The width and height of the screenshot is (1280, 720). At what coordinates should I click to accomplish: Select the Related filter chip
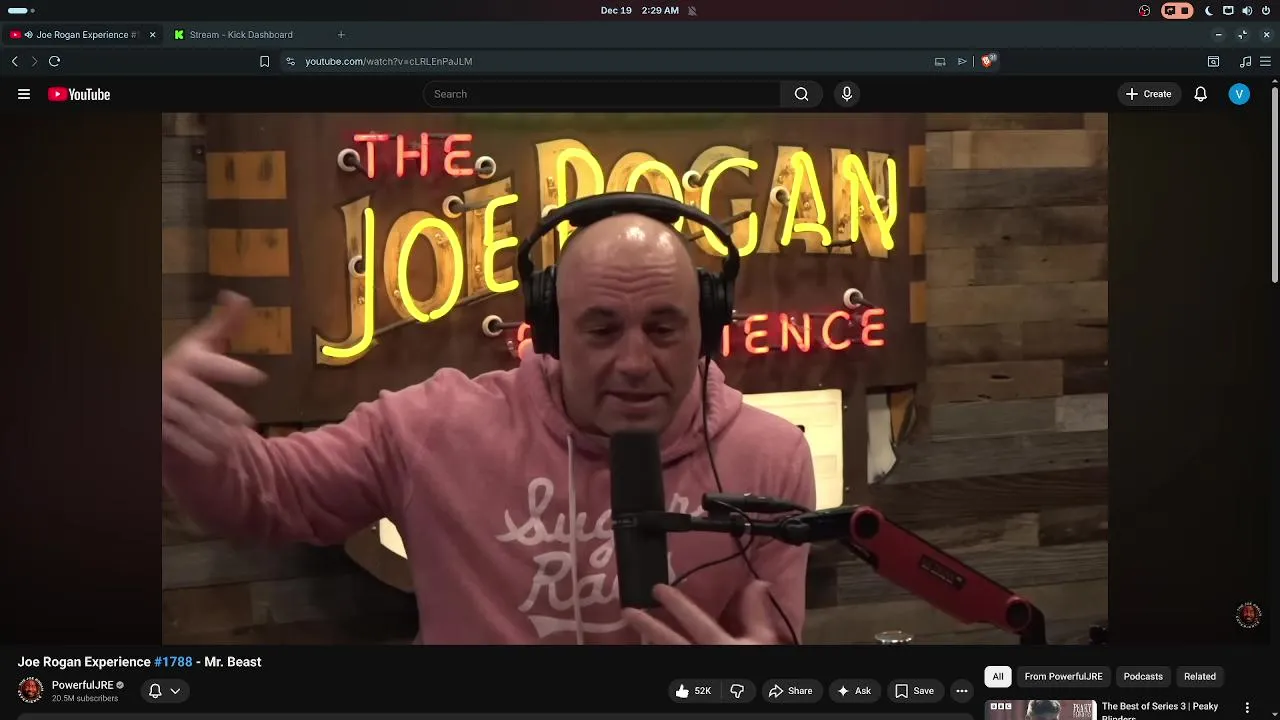point(1200,677)
